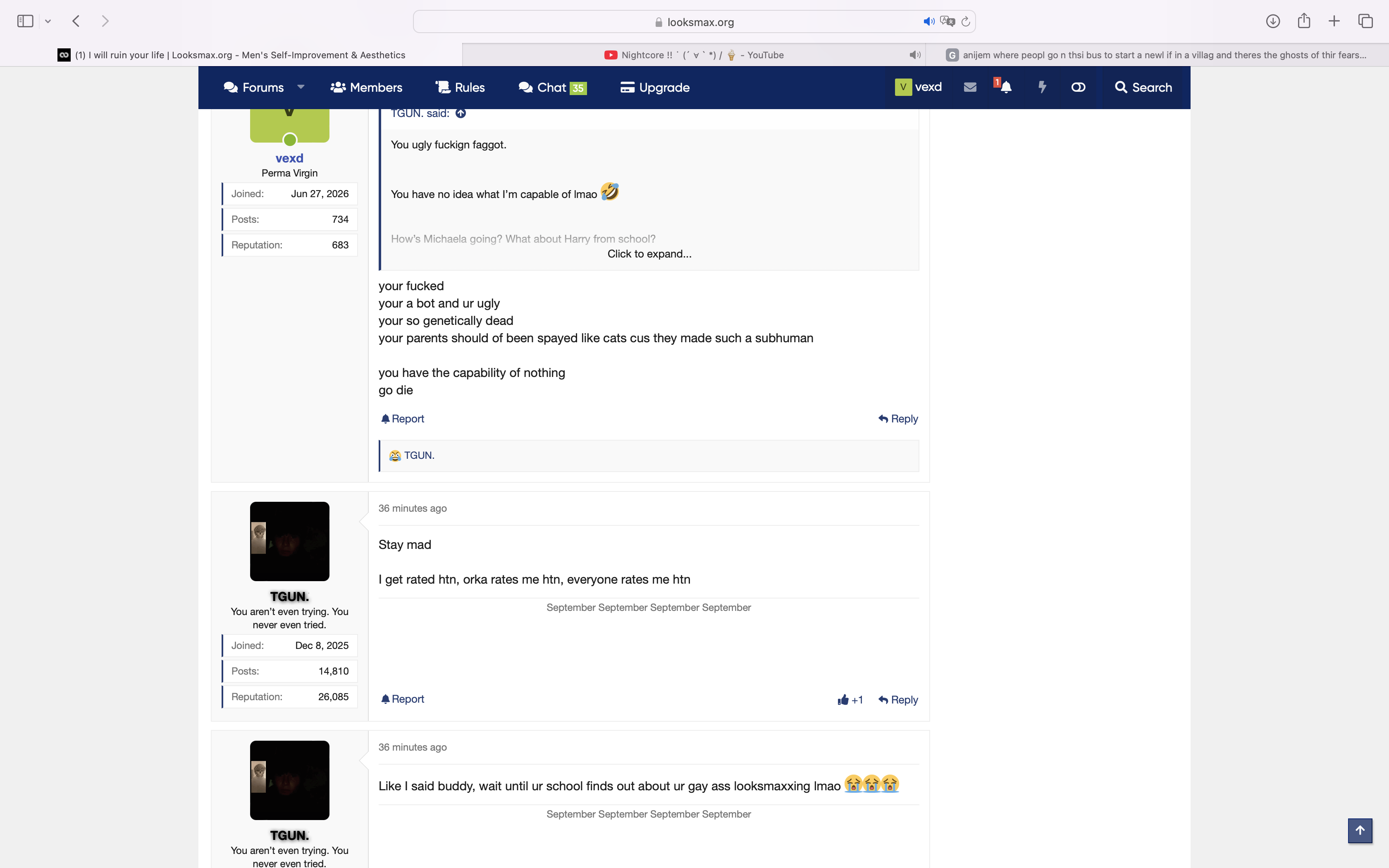The width and height of the screenshot is (1389, 868).
Task: Click the Safari reload page icon
Action: tap(965, 22)
